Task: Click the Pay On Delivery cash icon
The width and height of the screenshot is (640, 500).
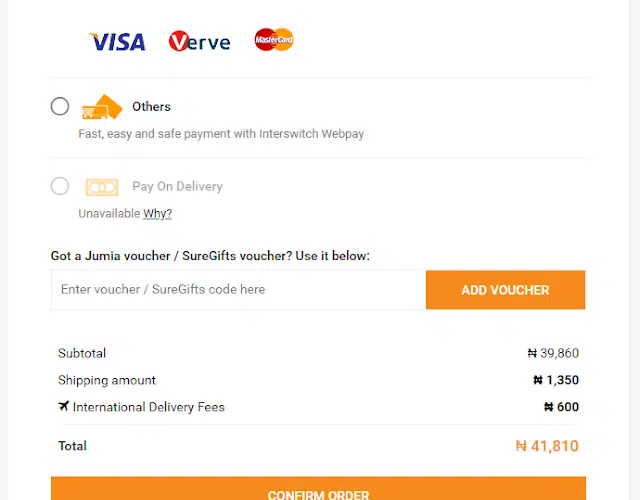Action: click(x=101, y=187)
